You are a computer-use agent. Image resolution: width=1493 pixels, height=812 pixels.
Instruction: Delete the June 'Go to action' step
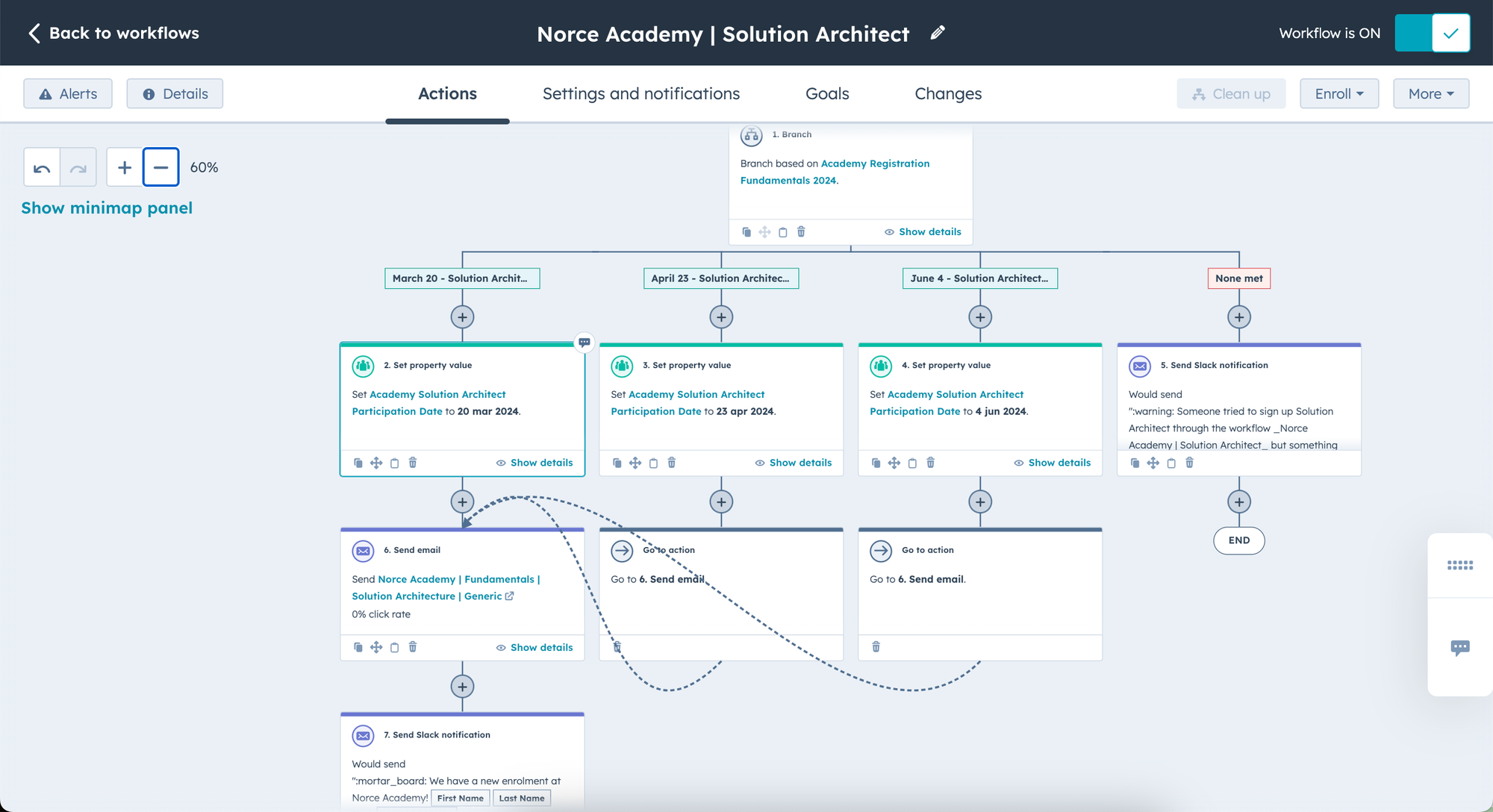pos(876,647)
